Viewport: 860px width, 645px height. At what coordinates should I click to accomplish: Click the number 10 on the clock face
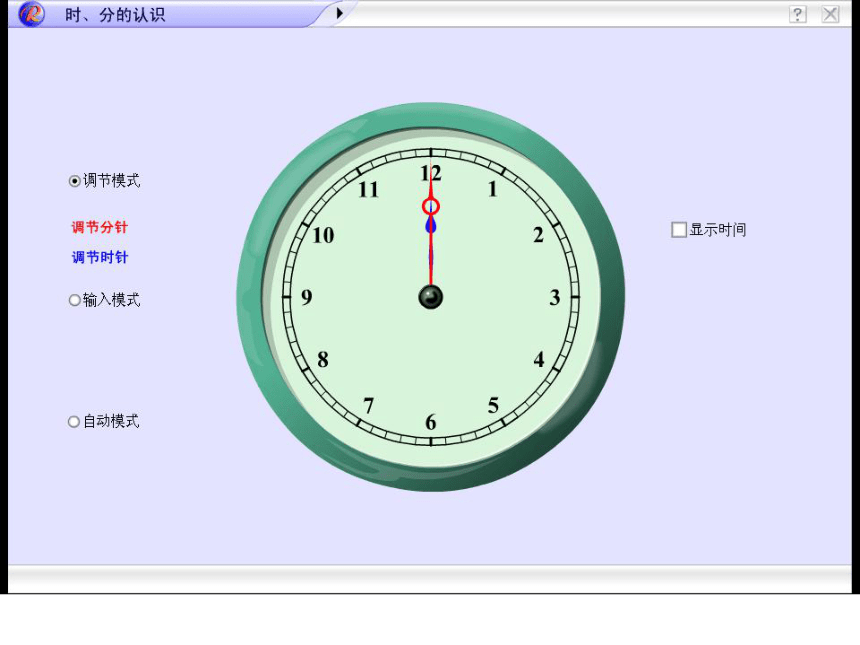click(323, 236)
